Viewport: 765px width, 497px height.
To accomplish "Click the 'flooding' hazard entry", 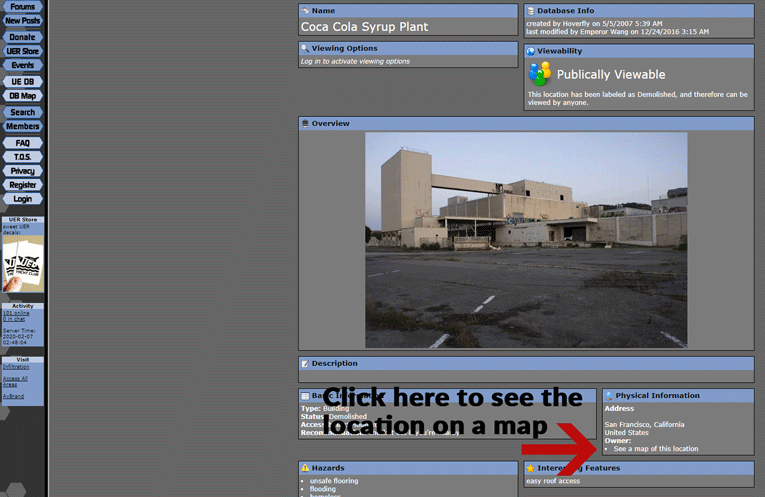I will [x=322, y=489].
